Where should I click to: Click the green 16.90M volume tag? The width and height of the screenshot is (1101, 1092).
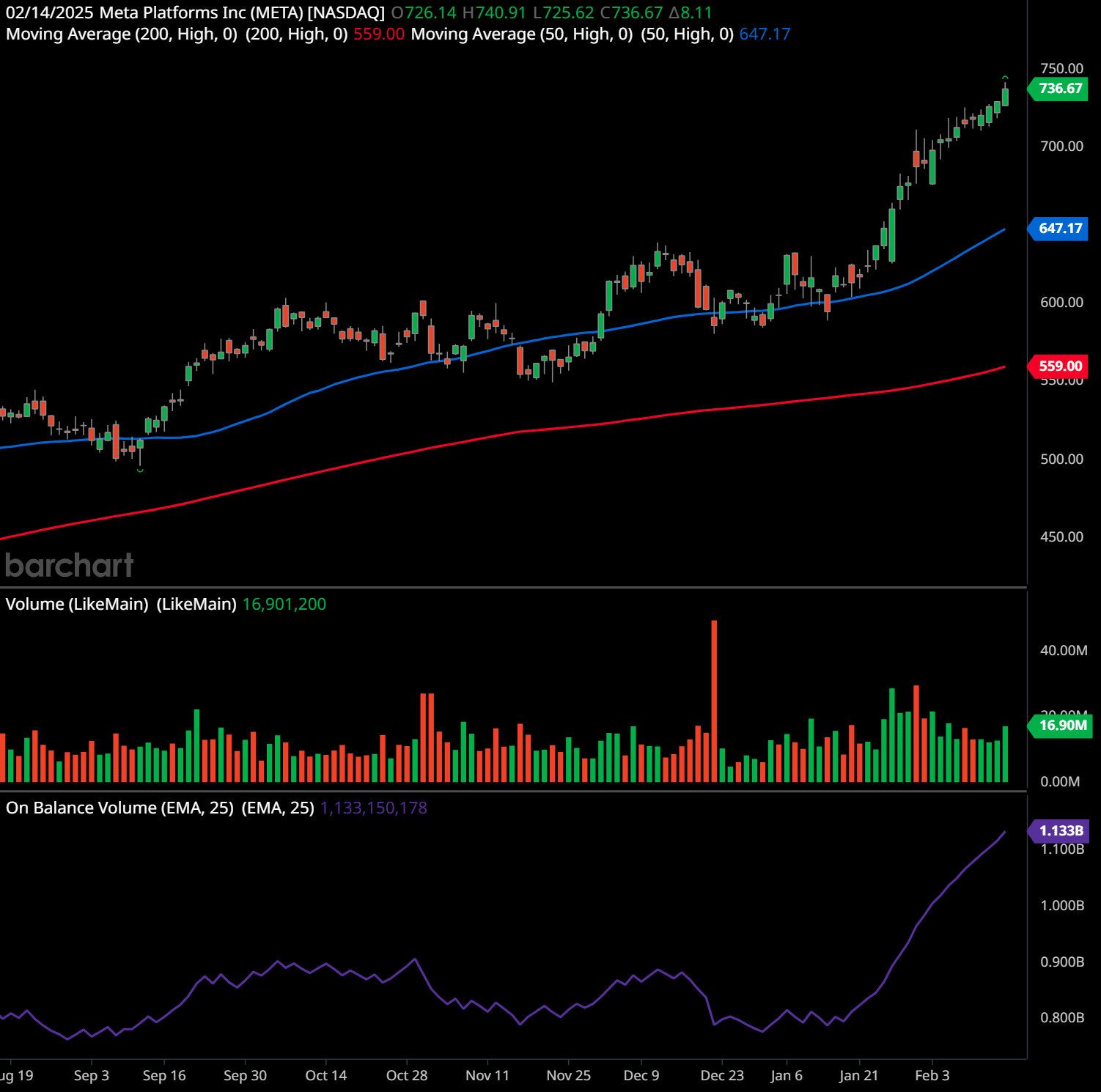tap(1059, 726)
